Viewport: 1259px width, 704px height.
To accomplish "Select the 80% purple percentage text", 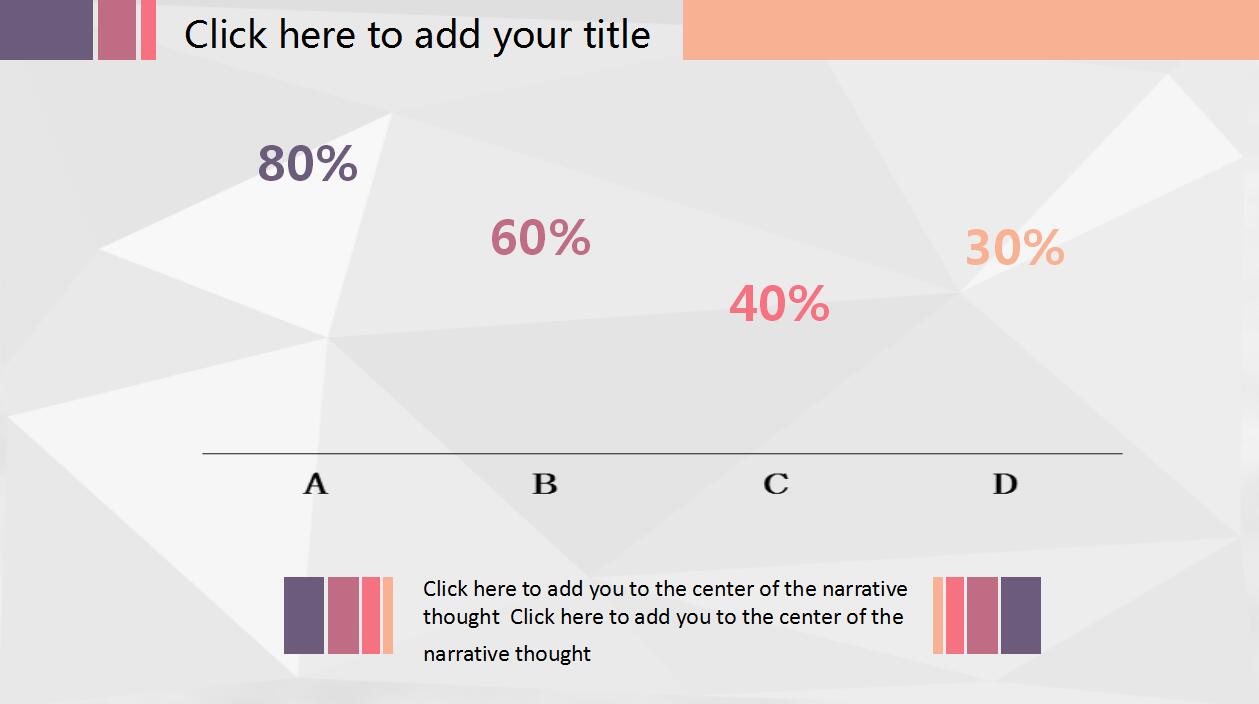I will [307, 163].
